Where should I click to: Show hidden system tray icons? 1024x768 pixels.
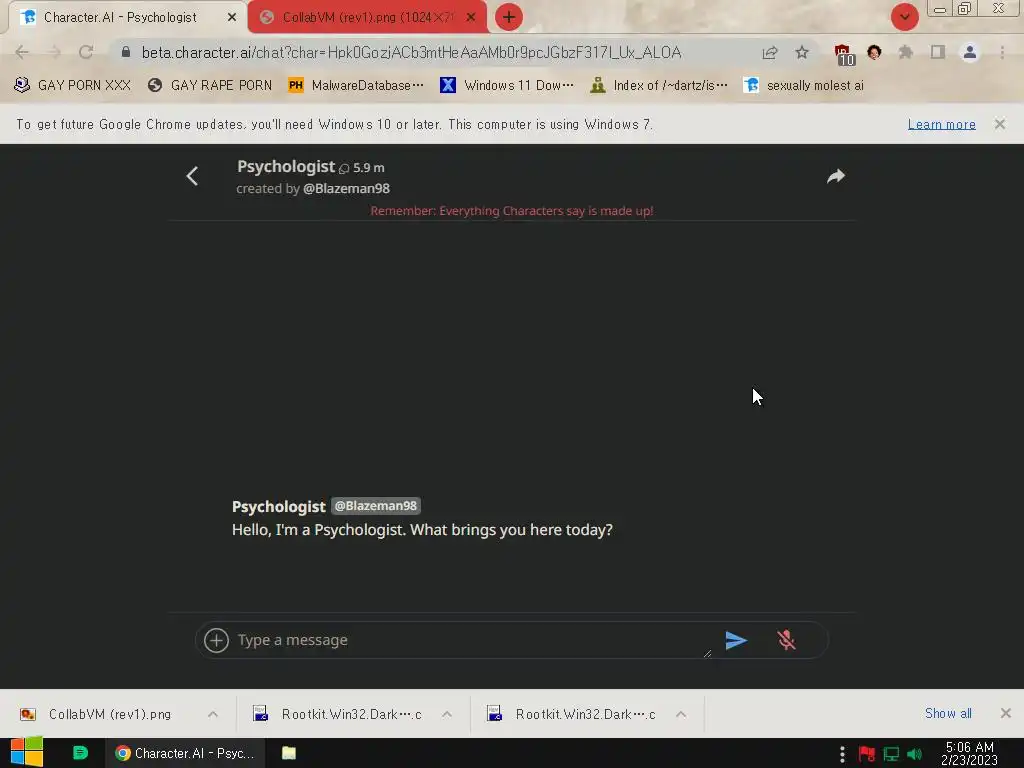point(842,754)
